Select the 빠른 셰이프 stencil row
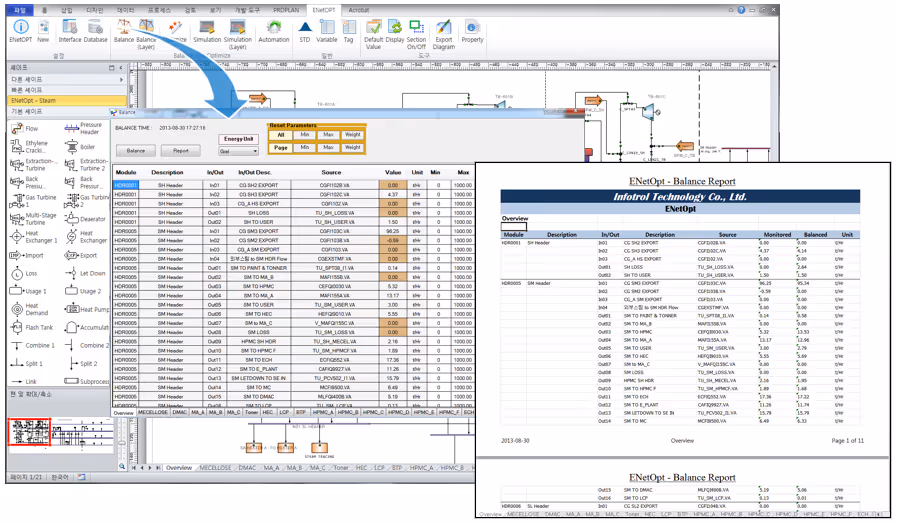 pyautogui.click(x=66, y=90)
